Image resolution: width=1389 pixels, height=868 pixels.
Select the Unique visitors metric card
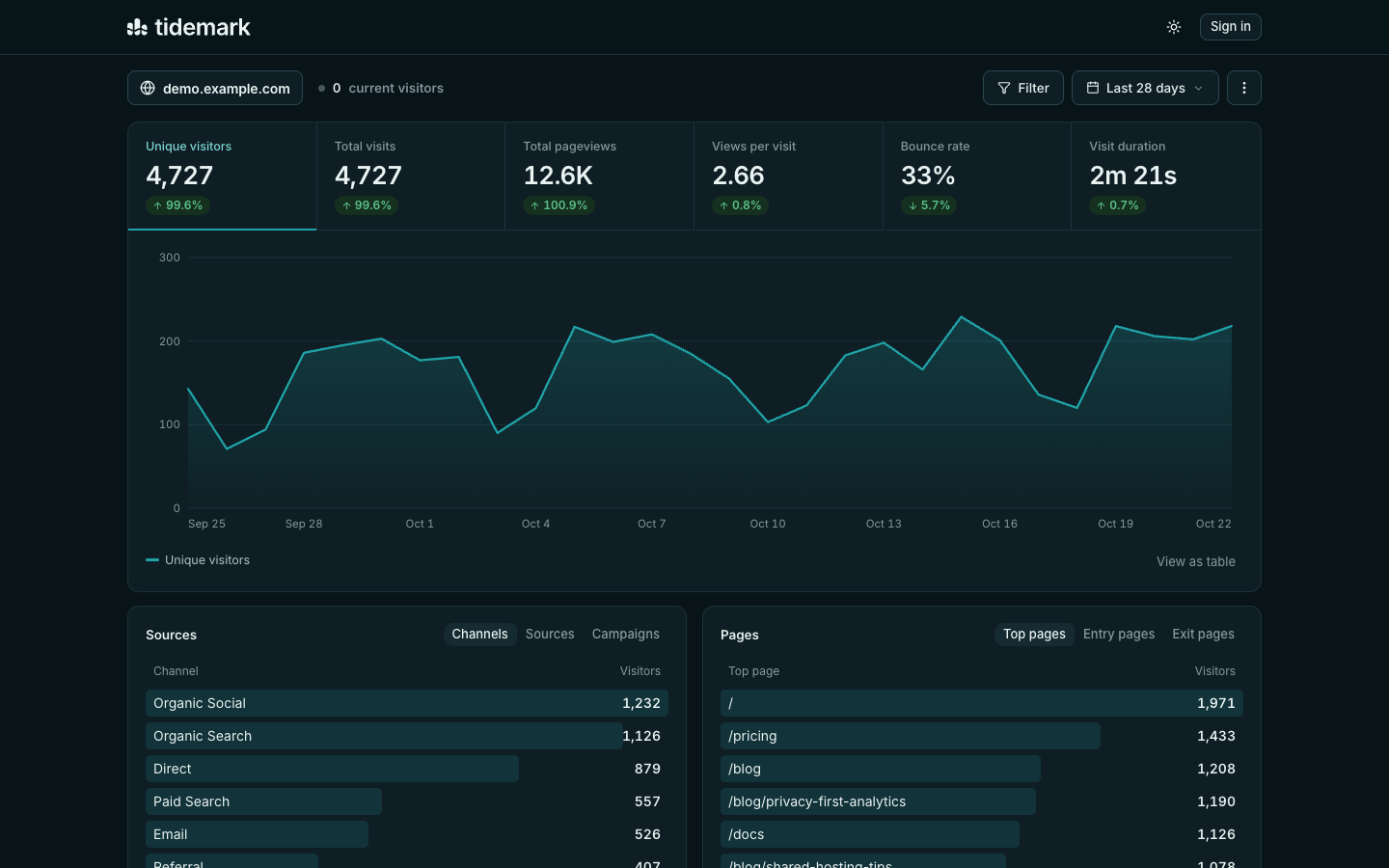[x=222, y=176]
